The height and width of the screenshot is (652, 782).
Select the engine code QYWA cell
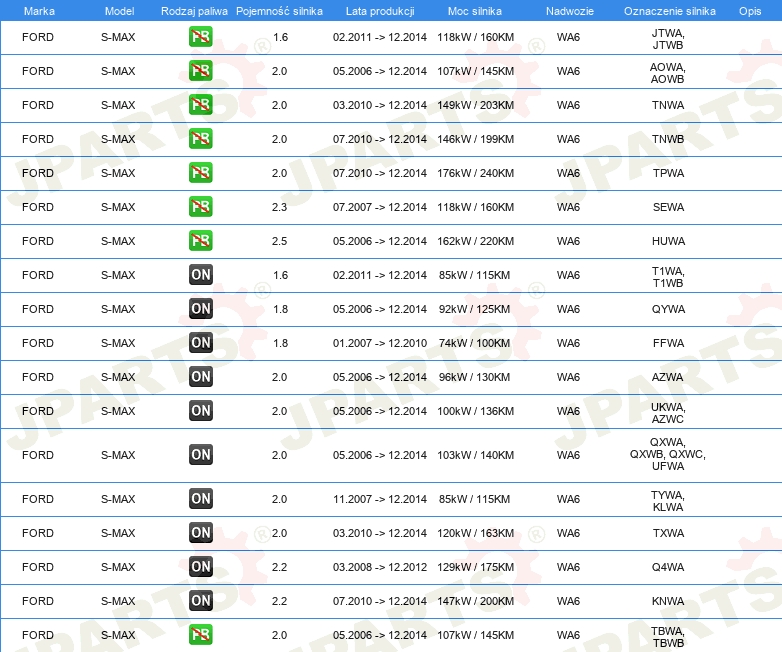668,309
